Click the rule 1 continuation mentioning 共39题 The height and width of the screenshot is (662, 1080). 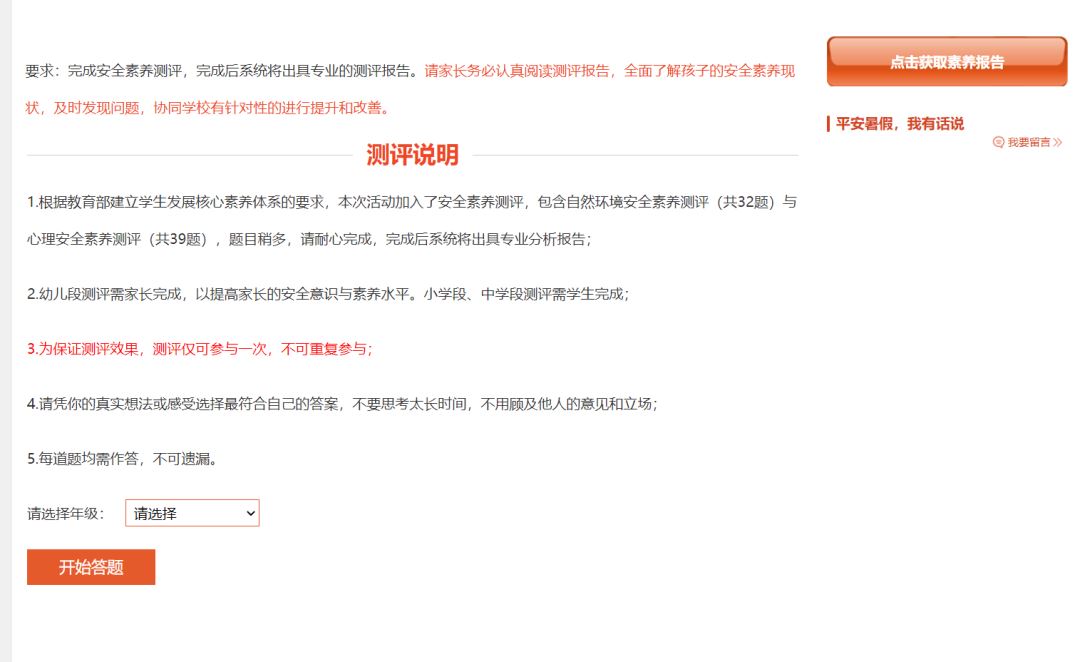(308, 239)
